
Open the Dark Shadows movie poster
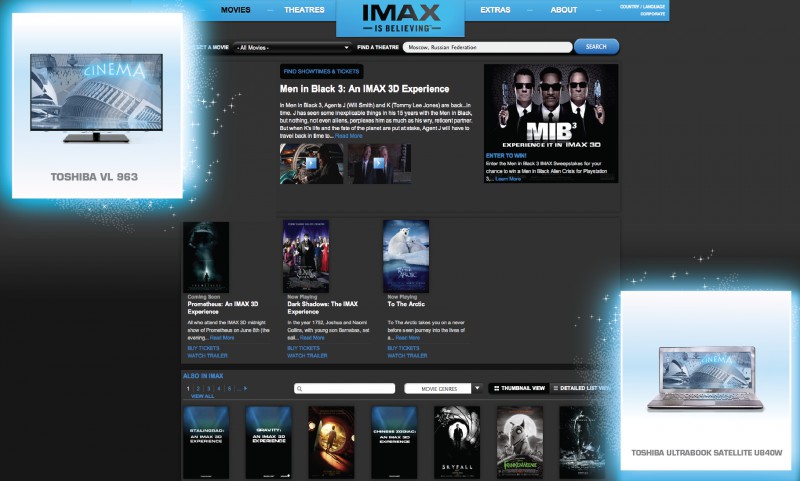(x=306, y=256)
